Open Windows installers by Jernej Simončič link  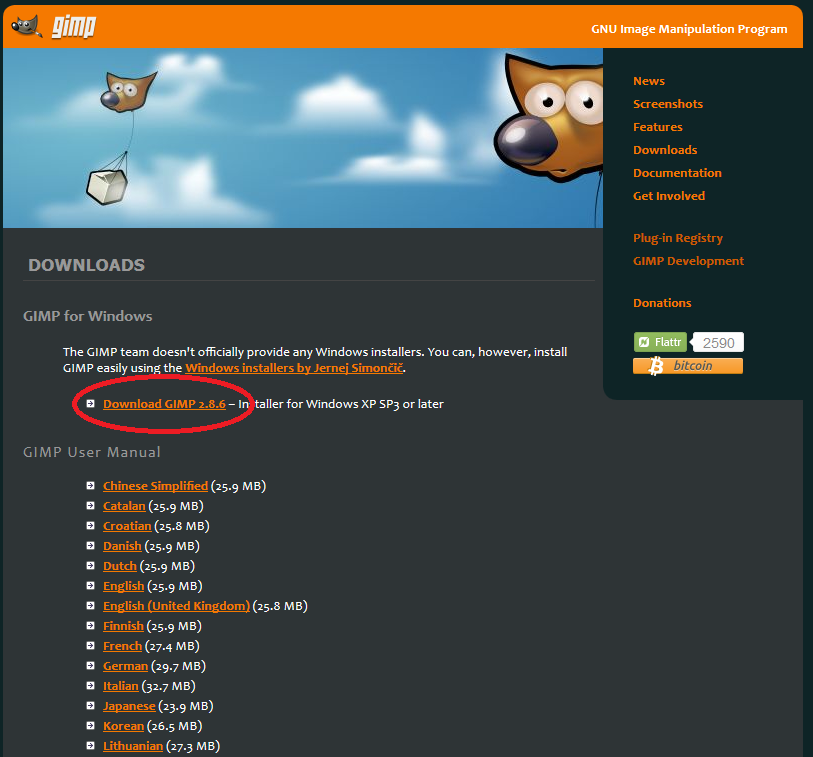(x=294, y=368)
